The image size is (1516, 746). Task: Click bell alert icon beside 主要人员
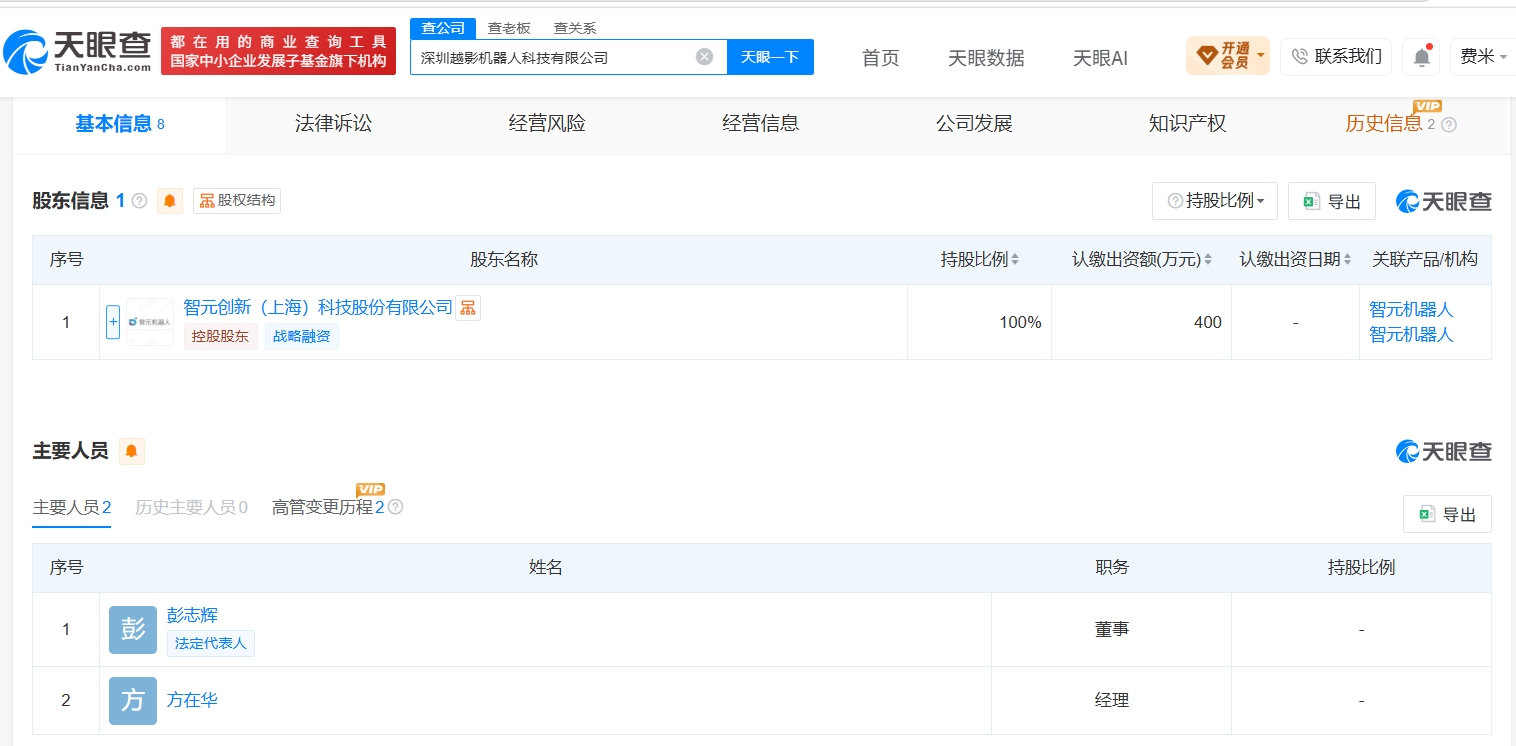point(132,452)
